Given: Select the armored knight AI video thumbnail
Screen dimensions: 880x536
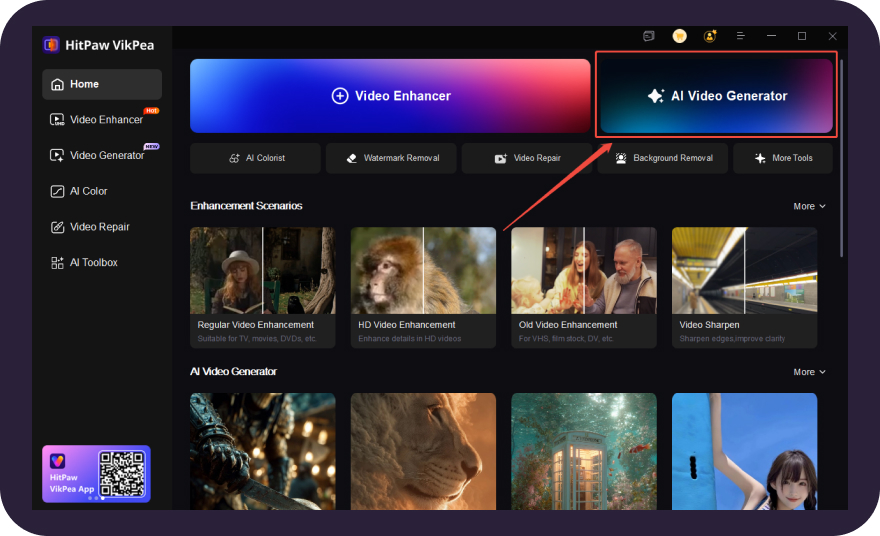Looking at the screenshot, I should click(263, 451).
